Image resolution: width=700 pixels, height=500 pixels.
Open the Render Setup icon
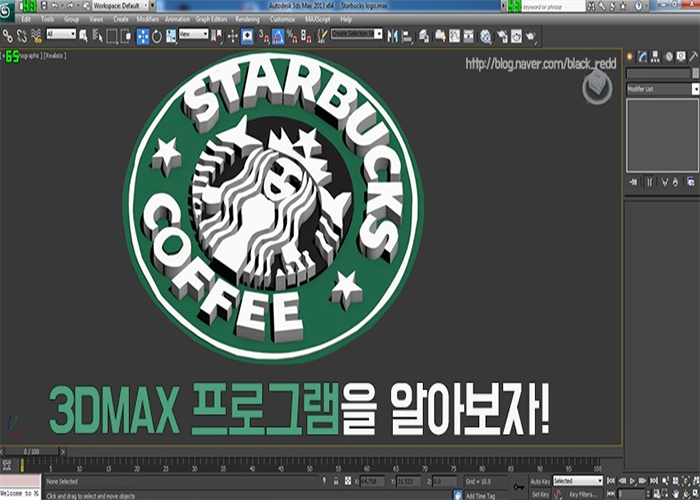tap(502, 36)
